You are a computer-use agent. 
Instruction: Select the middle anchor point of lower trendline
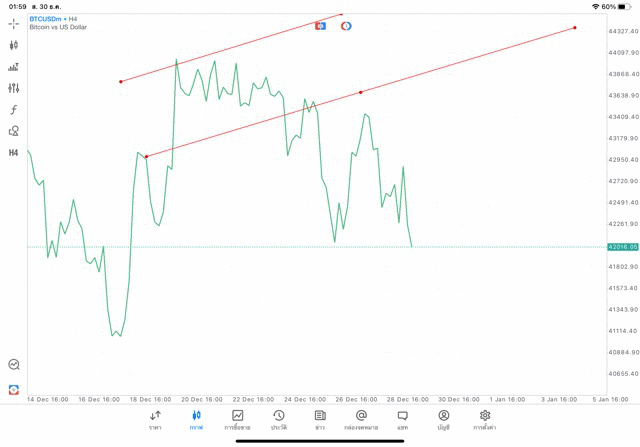(361, 92)
